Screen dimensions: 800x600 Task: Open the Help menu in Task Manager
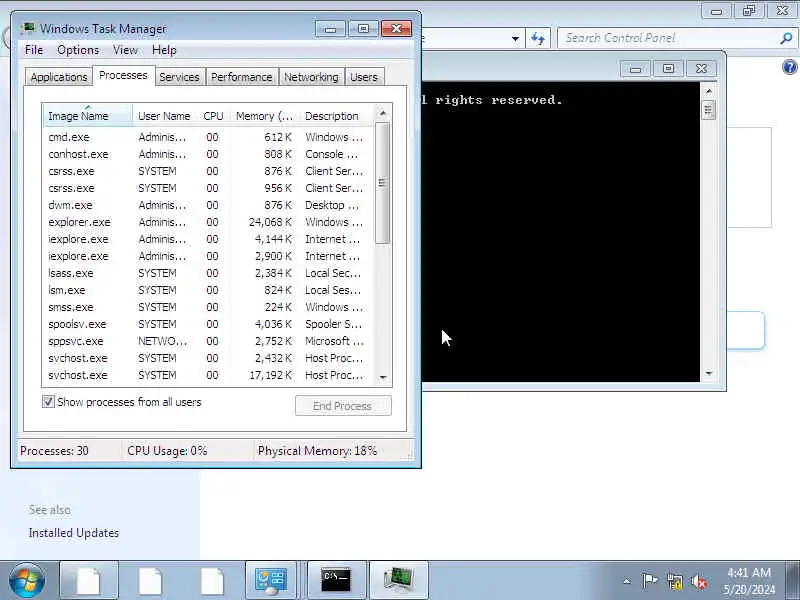coord(164,50)
